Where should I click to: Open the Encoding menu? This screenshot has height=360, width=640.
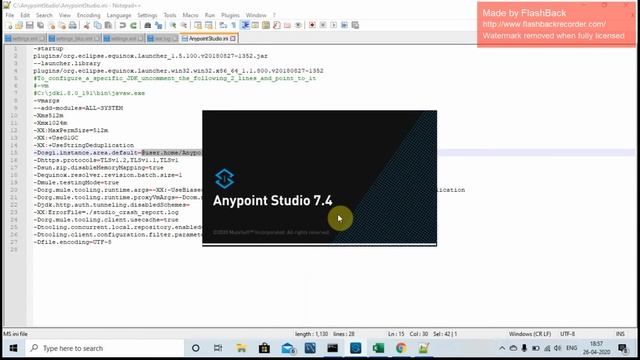pyautogui.click(x=89, y=15)
